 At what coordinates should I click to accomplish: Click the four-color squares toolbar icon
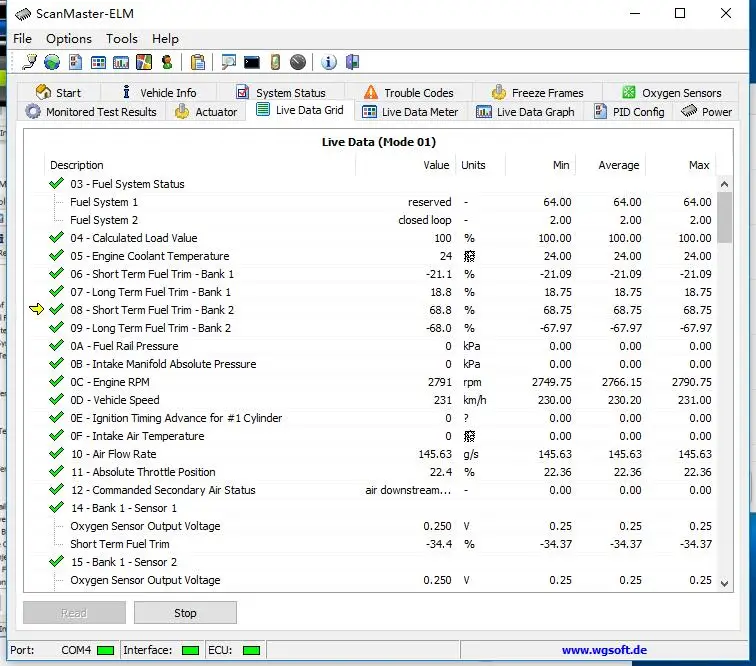pos(144,62)
